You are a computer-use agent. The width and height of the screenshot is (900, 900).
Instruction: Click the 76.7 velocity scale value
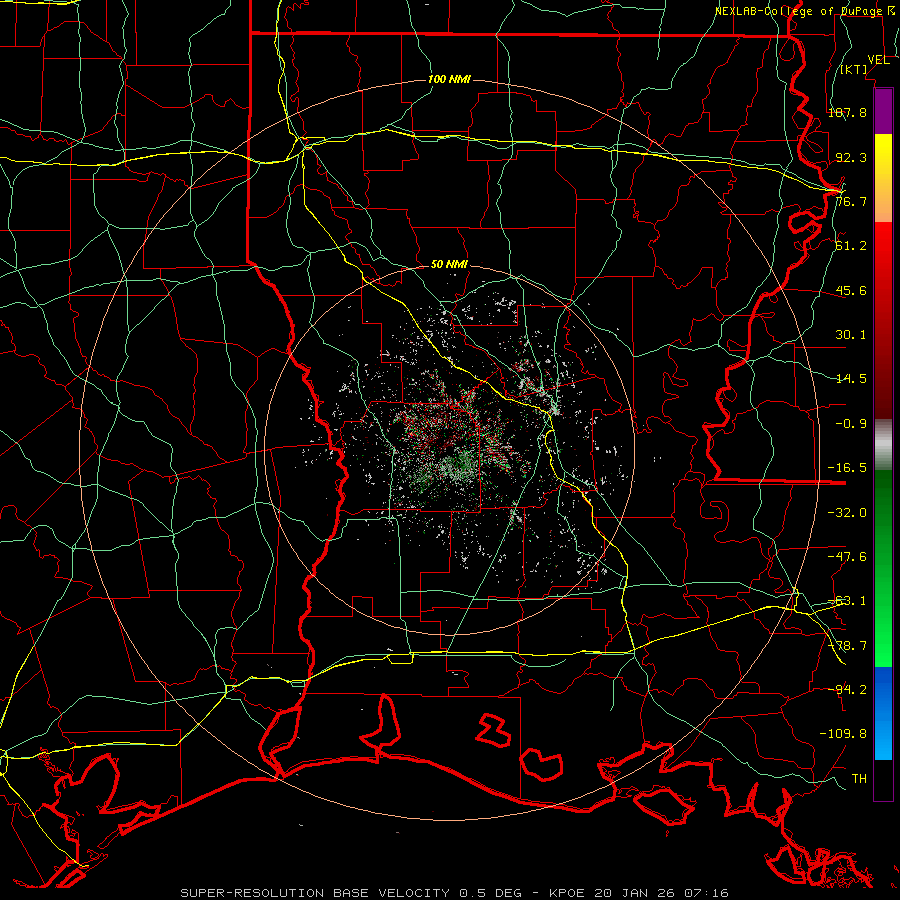click(x=851, y=201)
